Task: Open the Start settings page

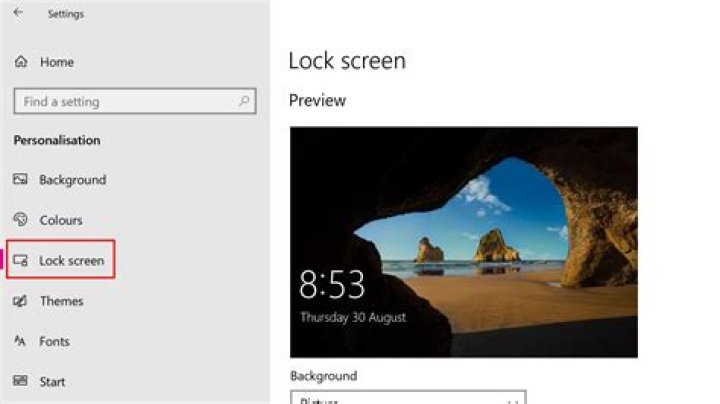Action: [x=52, y=381]
